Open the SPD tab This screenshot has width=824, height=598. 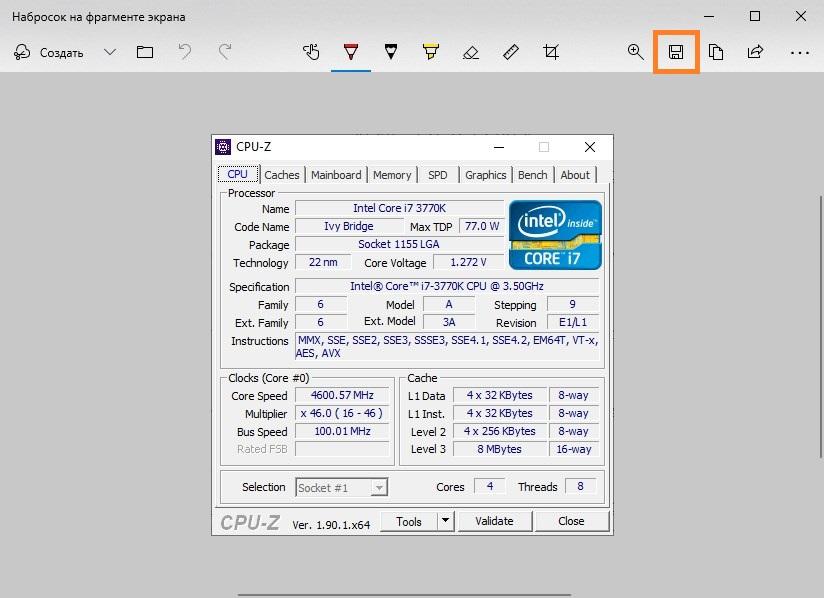(438, 175)
